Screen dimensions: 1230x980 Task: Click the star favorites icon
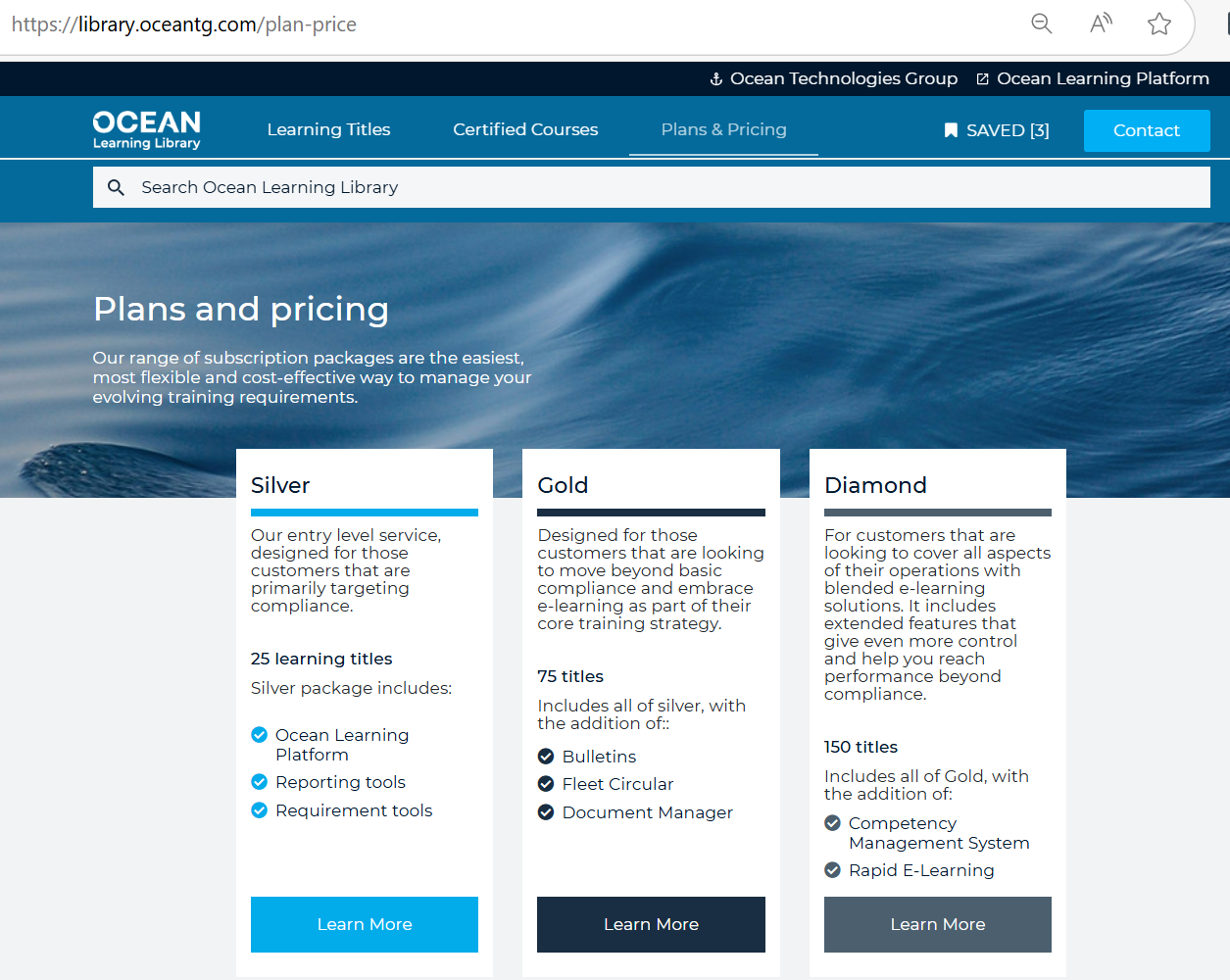[1160, 24]
